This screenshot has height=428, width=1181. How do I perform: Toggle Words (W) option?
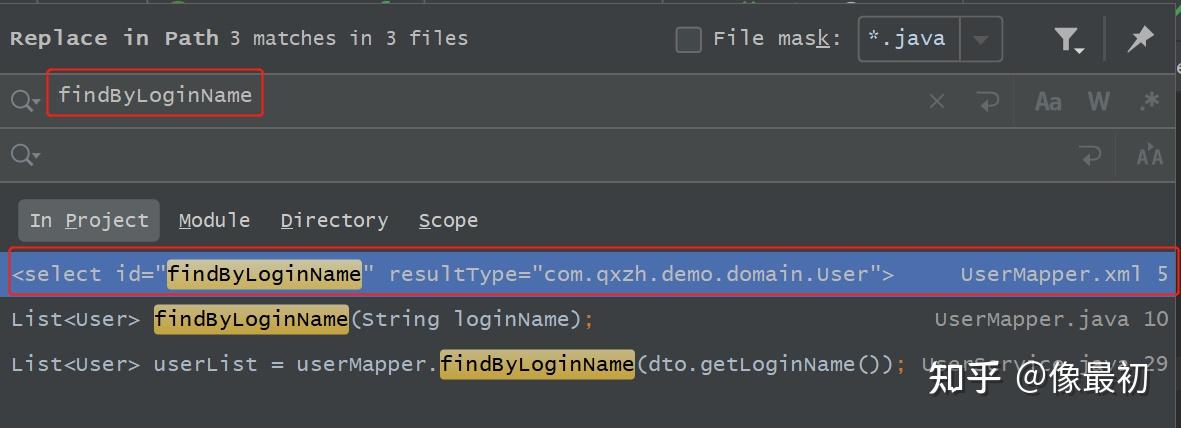coord(1099,101)
